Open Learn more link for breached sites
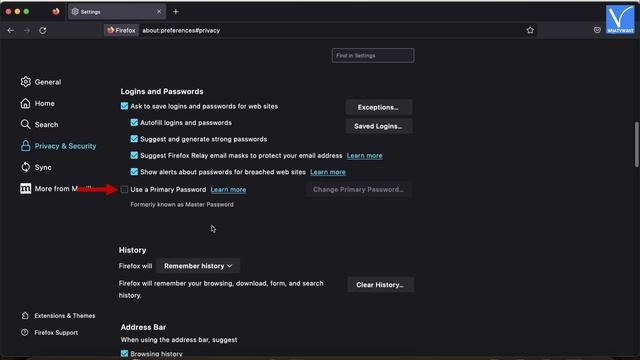Screen dimensions: 640x360 328,172
